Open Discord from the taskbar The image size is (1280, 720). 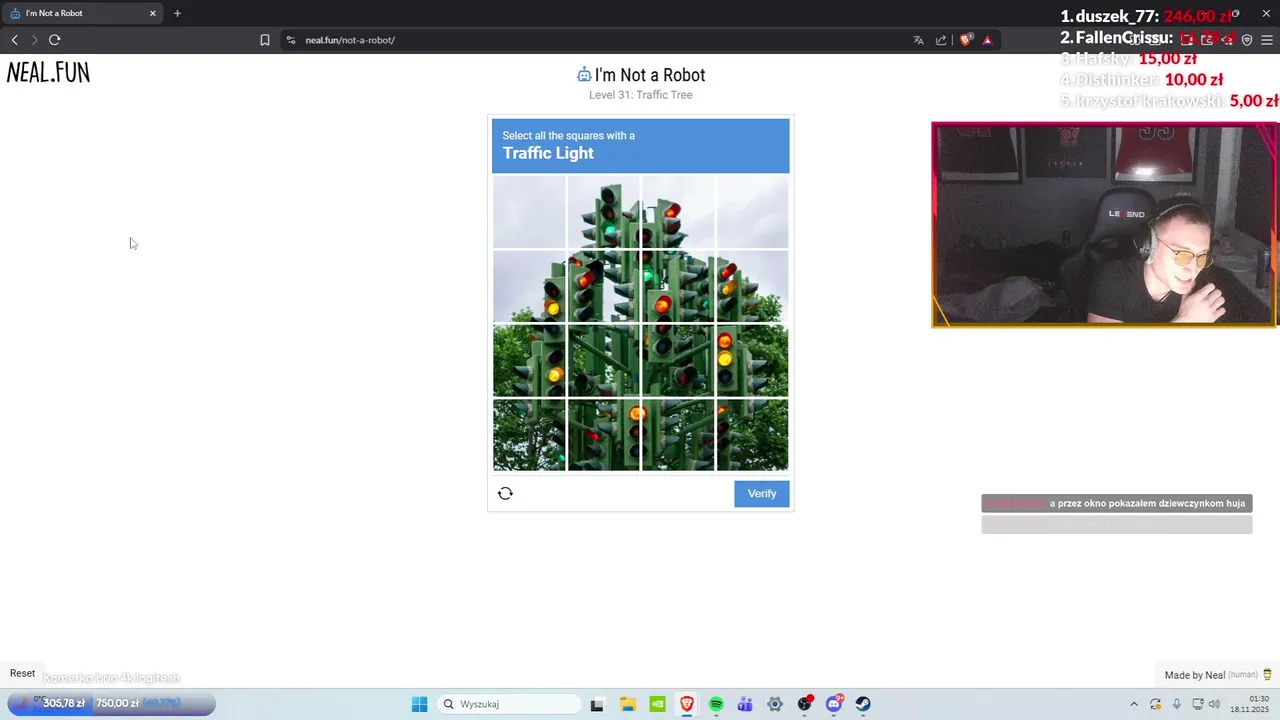pyautogui.click(x=834, y=704)
